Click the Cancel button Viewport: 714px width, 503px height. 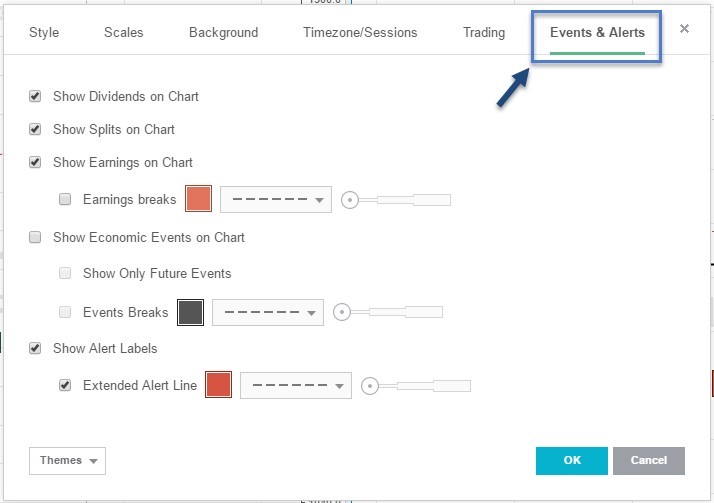coord(649,461)
